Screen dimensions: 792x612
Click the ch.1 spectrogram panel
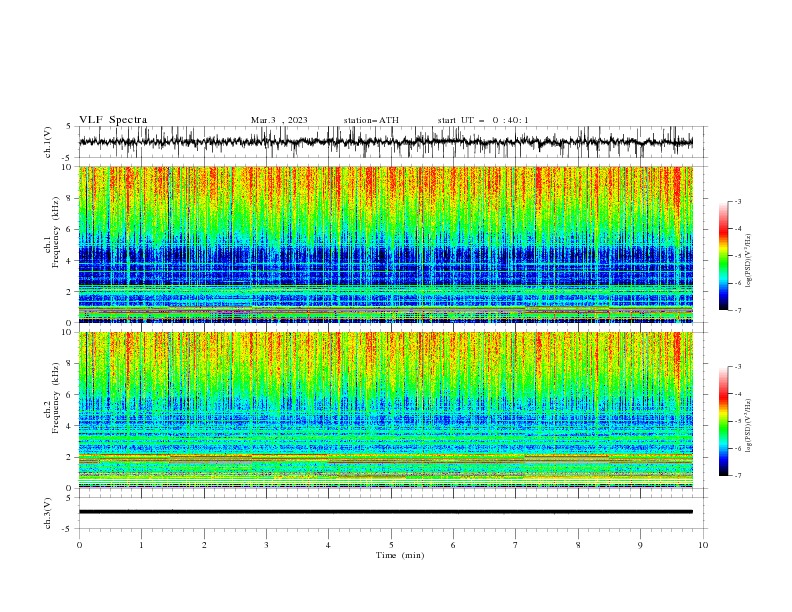point(385,244)
